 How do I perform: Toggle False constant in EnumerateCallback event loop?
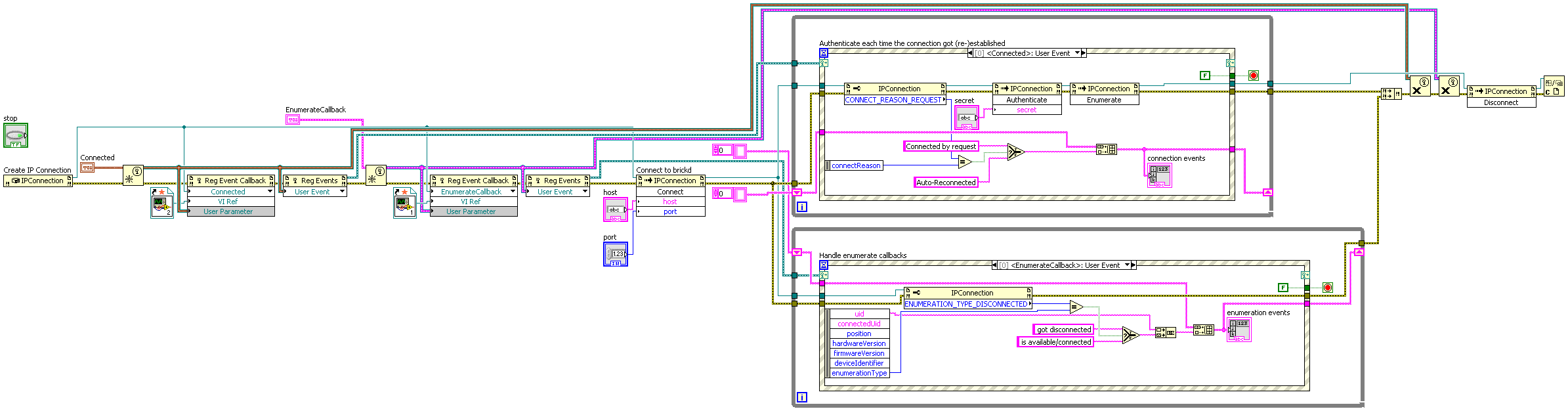(1282, 288)
